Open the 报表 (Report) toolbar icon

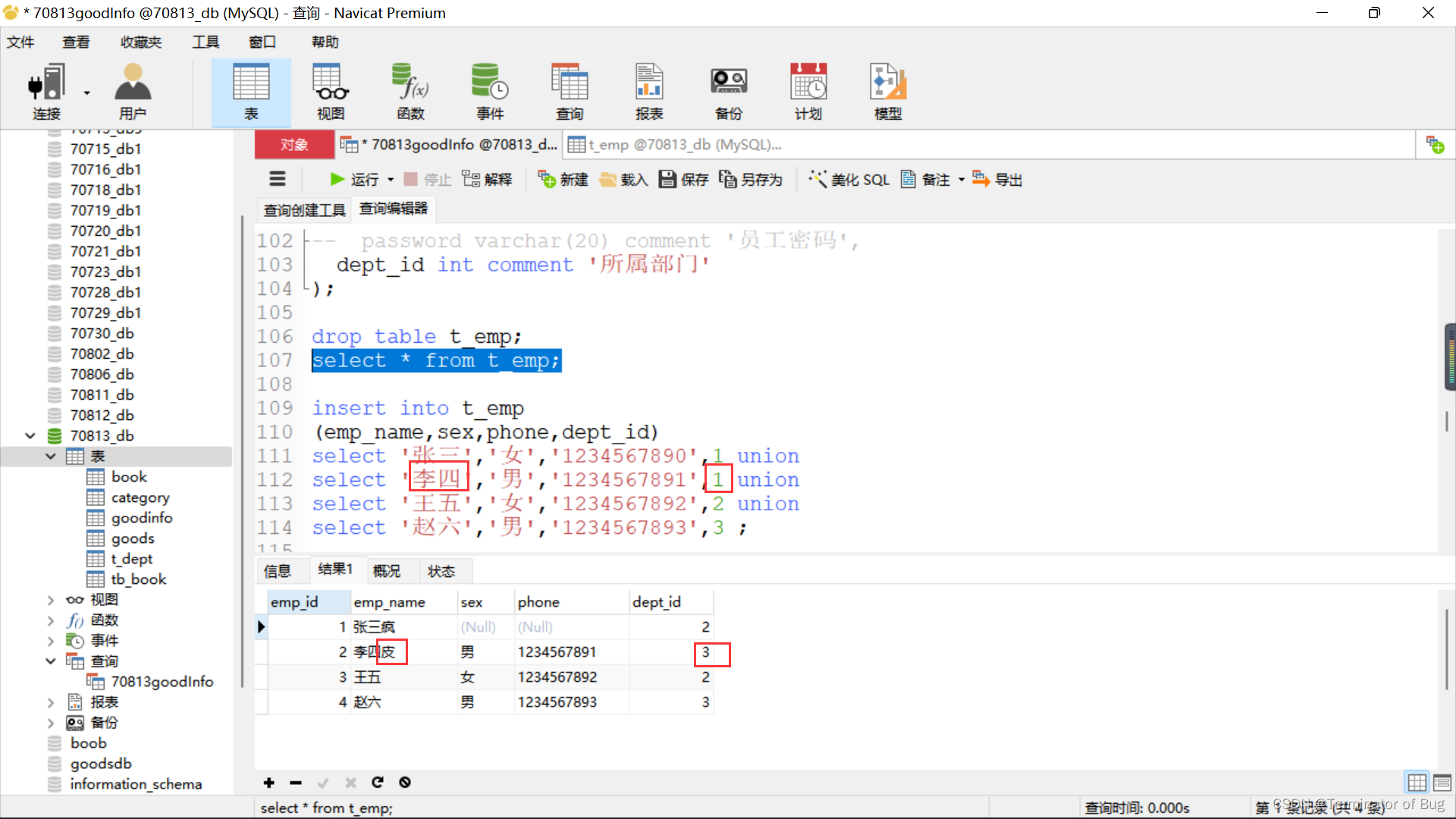pos(649,92)
